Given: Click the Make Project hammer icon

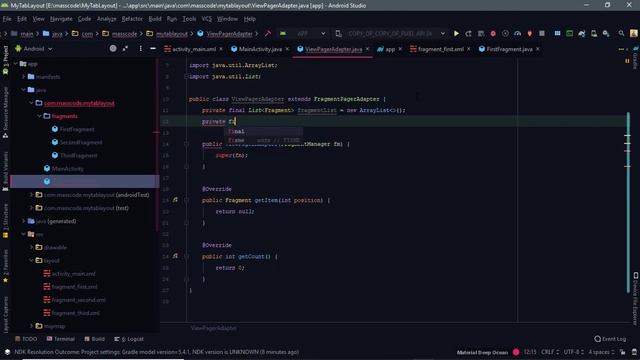Looking at the screenshot, I should [x=268, y=33].
